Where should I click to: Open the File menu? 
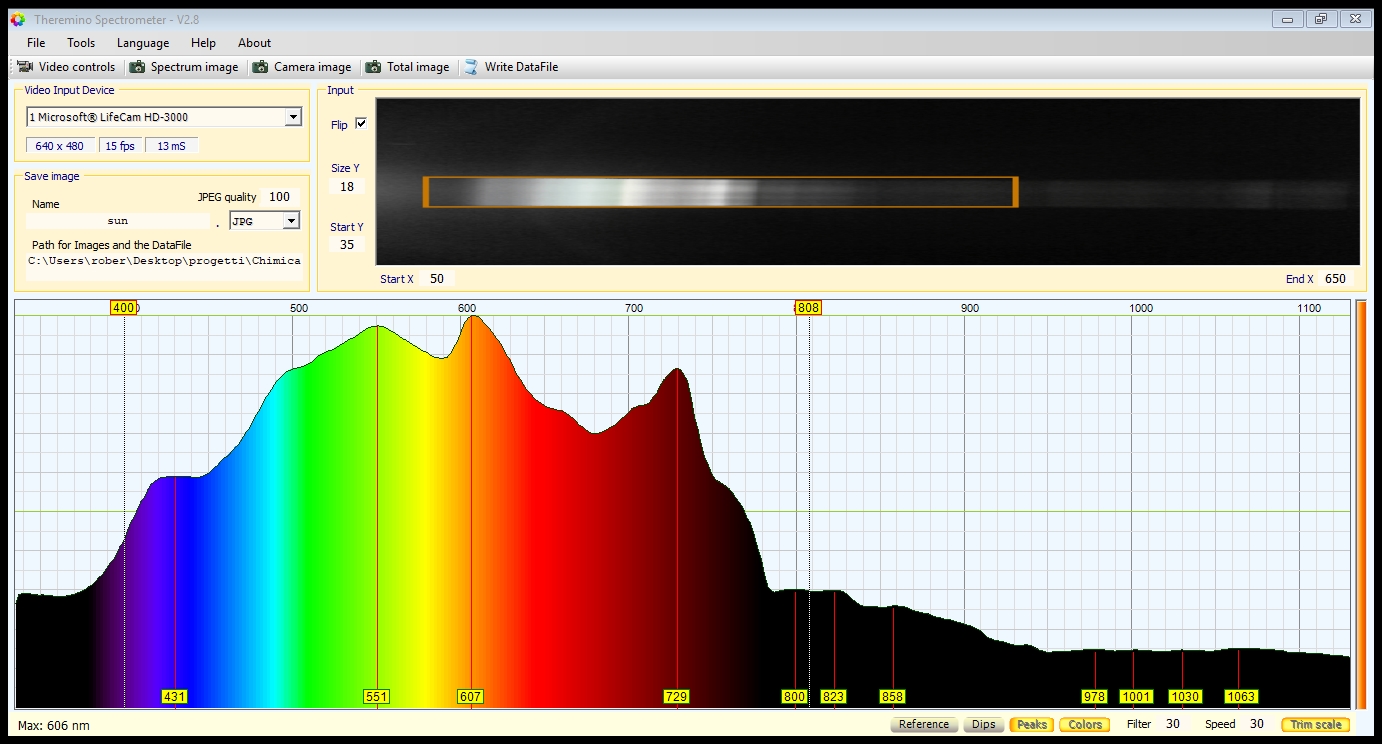coord(36,43)
